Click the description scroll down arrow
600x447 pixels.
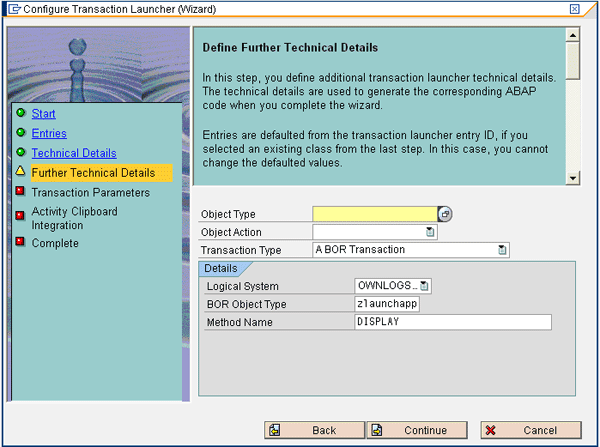(572, 178)
